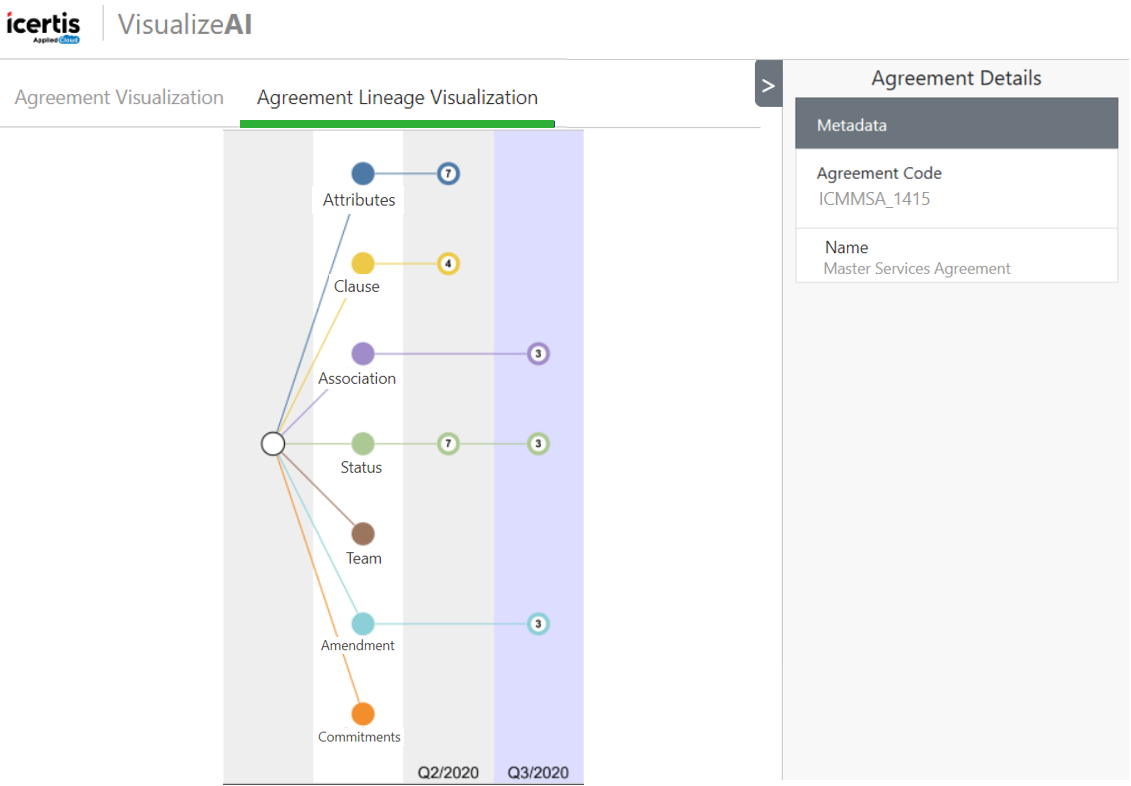Viewport: 1131px width, 786px height.
Task: Click the Agreement Code value ICMMSA_1415
Action: [874, 199]
